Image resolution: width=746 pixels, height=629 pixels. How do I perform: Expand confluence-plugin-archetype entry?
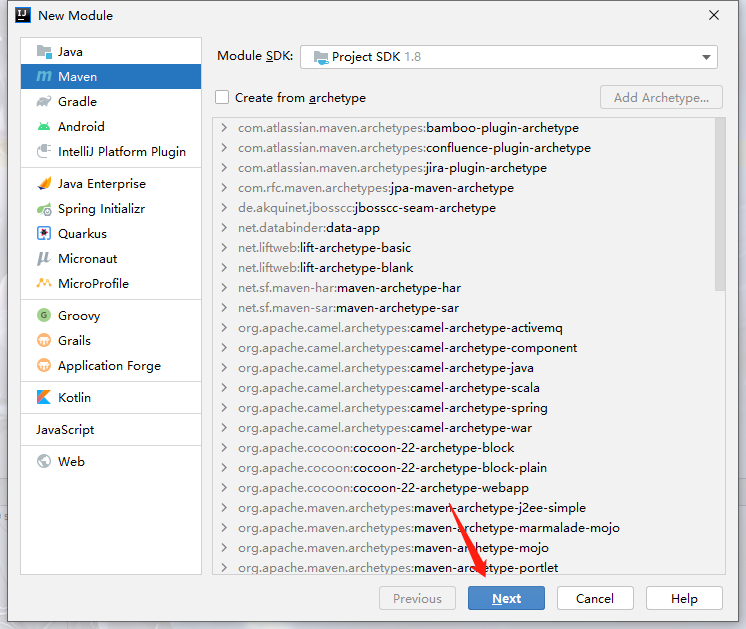(x=224, y=147)
